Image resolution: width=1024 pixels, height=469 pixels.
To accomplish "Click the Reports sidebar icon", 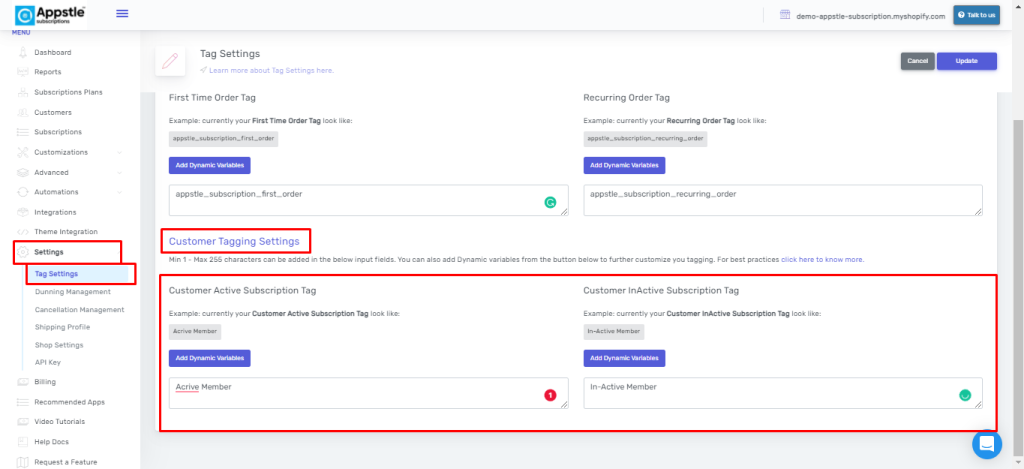I will (23, 72).
